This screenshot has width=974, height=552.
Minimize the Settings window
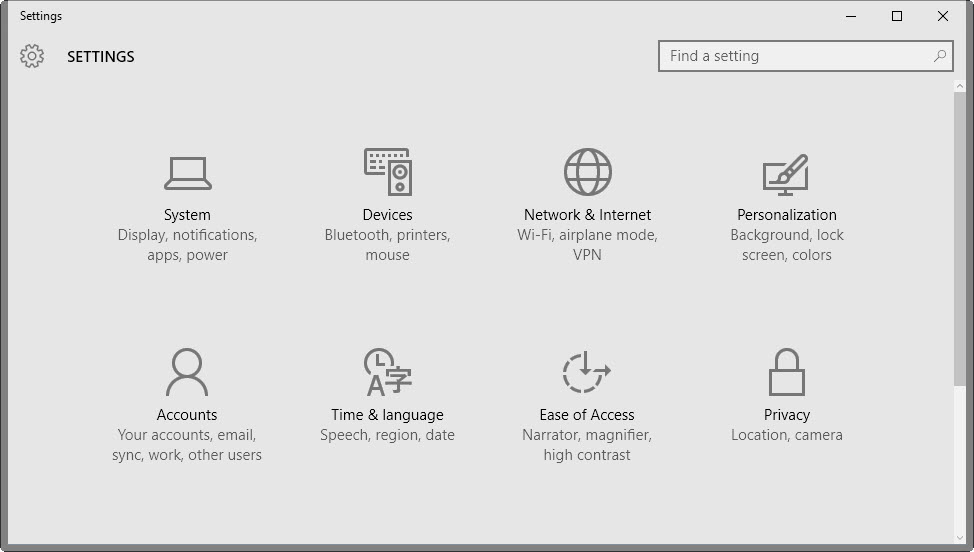[x=851, y=16]
